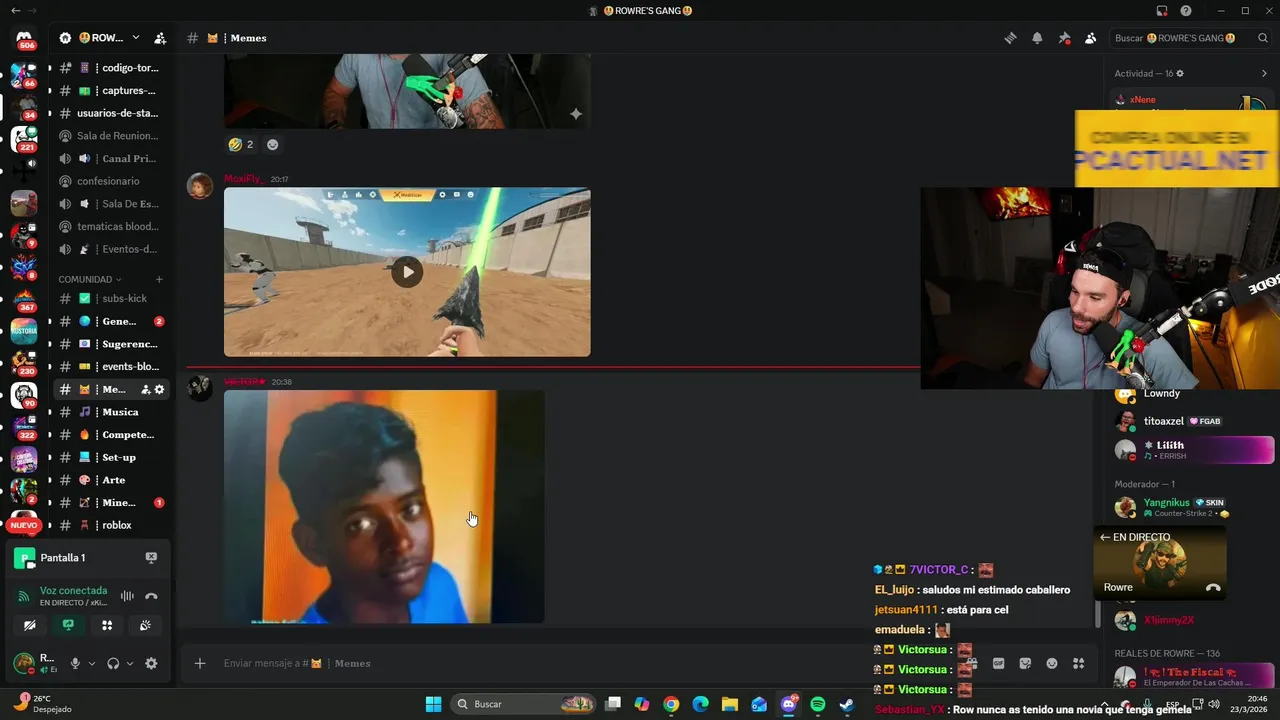The height and width of the screenshot is (720, 1280).
Task: Open the Arte channel
Action: (x=112, y=480)
